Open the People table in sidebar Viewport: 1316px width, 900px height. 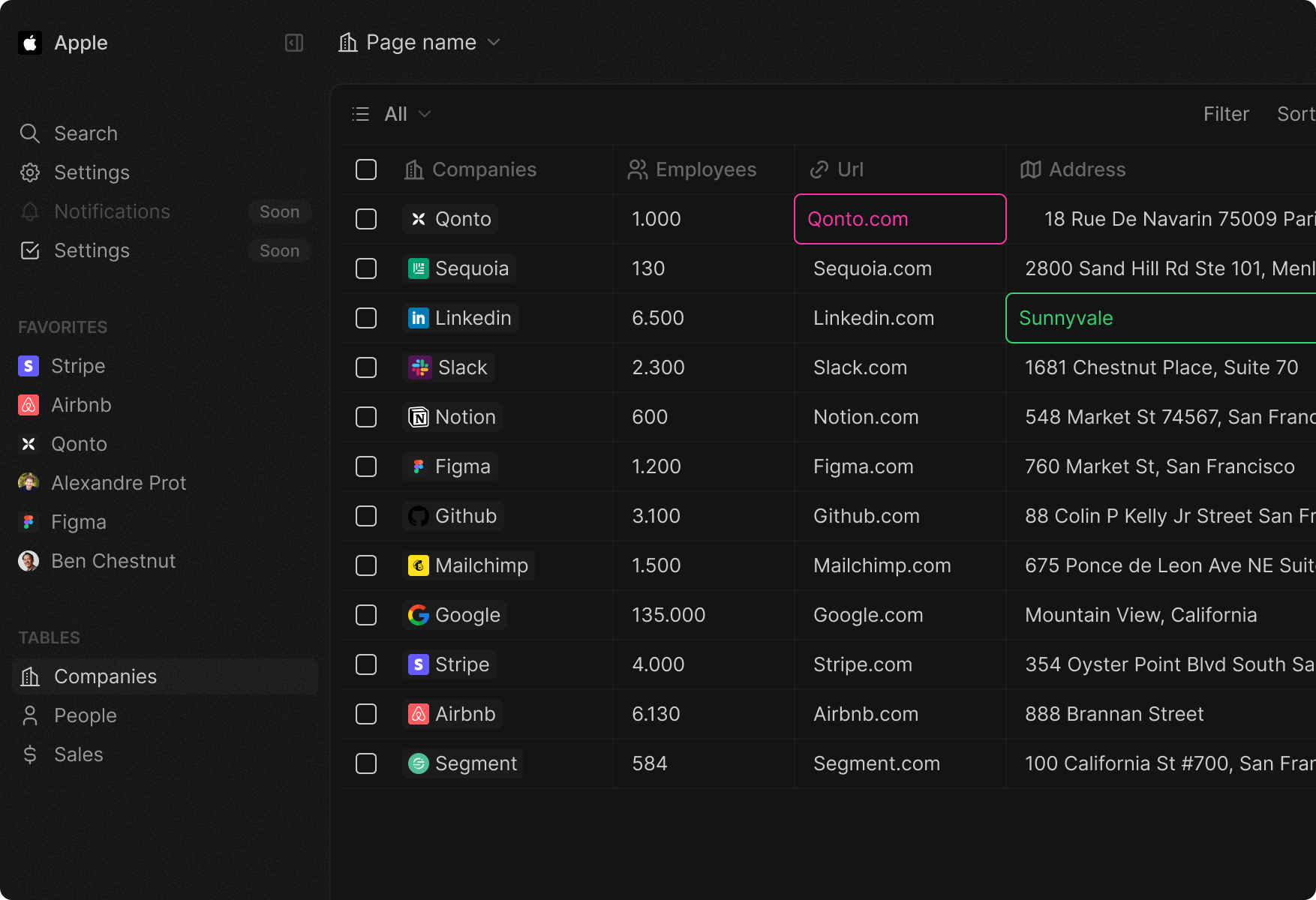85,715
